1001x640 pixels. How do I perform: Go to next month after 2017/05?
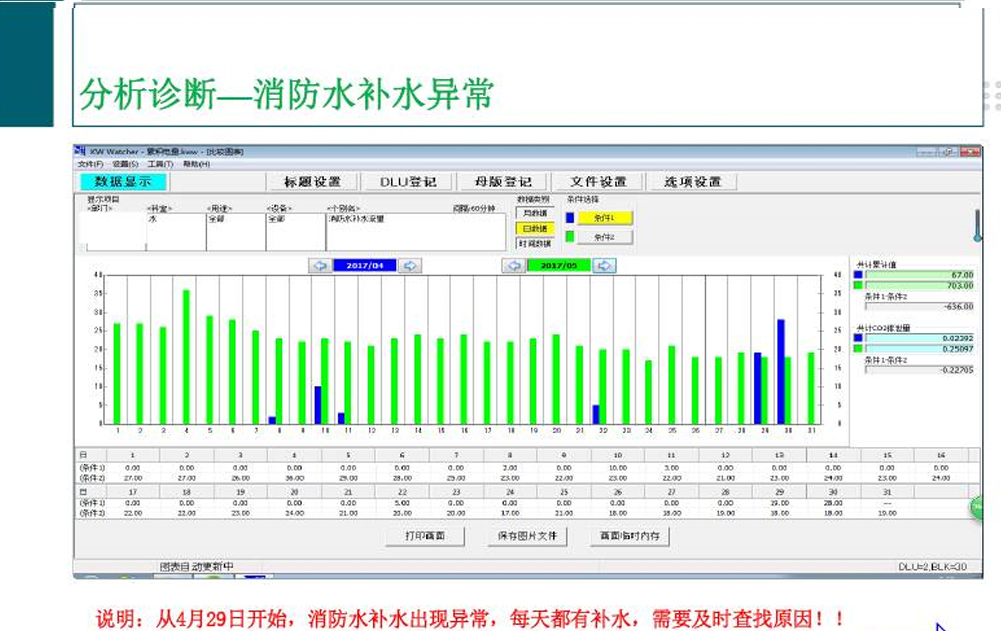click(x=604, y=265)
